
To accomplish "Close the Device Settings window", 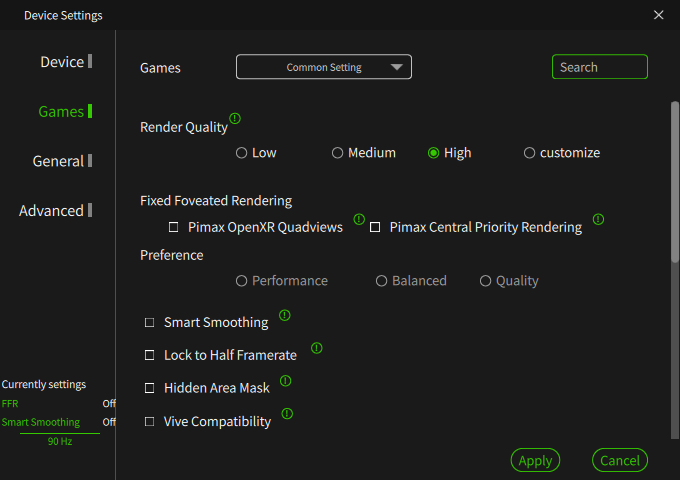I will [658, 15].
